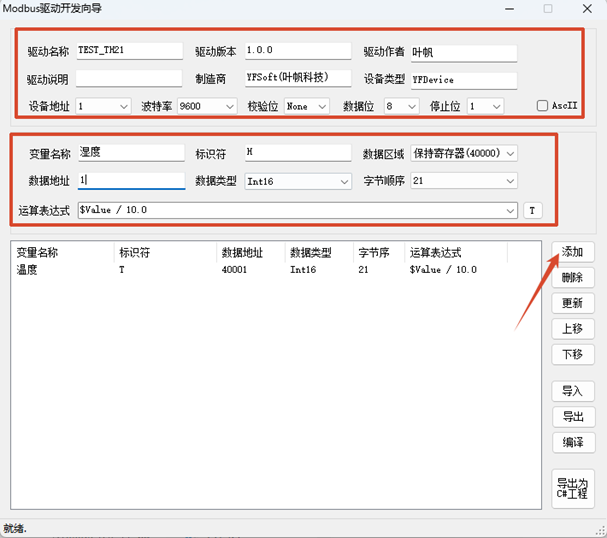
Task: Click the 字节序 column header
Action: pos(379,253)
